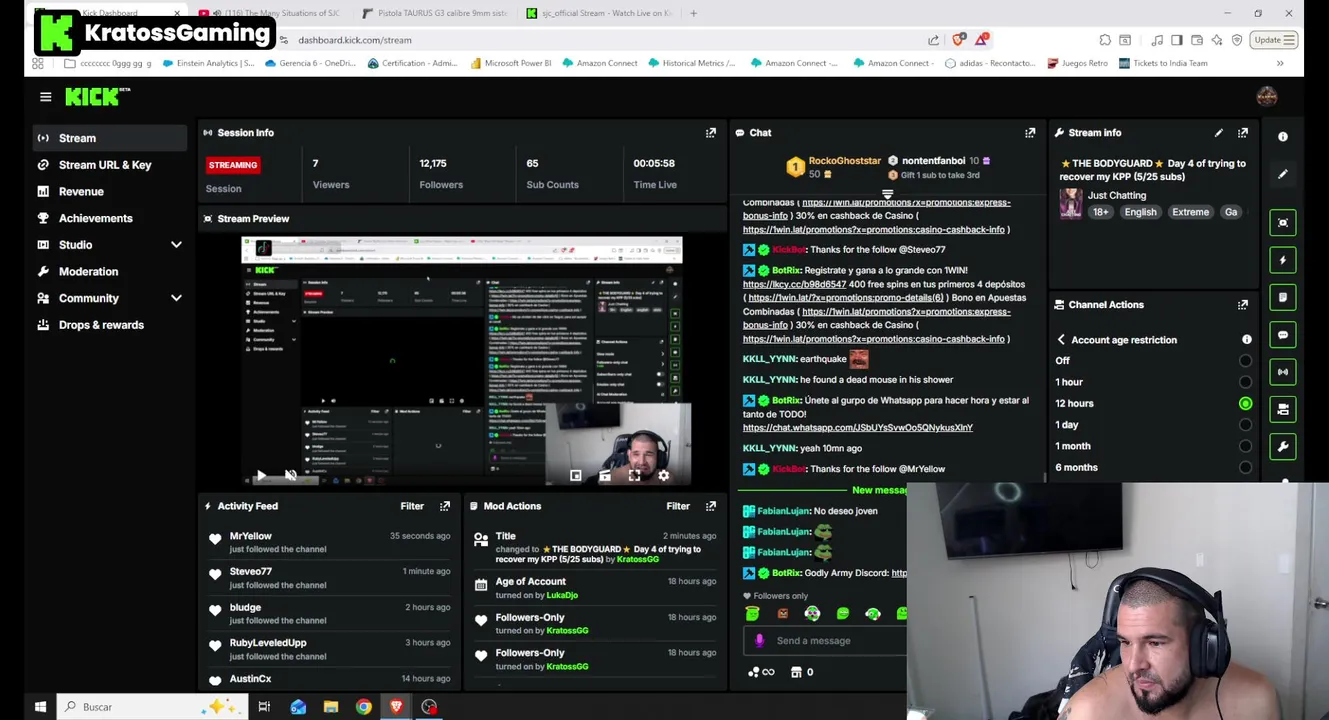Viewport: 1329px width, 720px height.
Task: Click fullscreen icon on the stream preview
Action: point(634,476)
